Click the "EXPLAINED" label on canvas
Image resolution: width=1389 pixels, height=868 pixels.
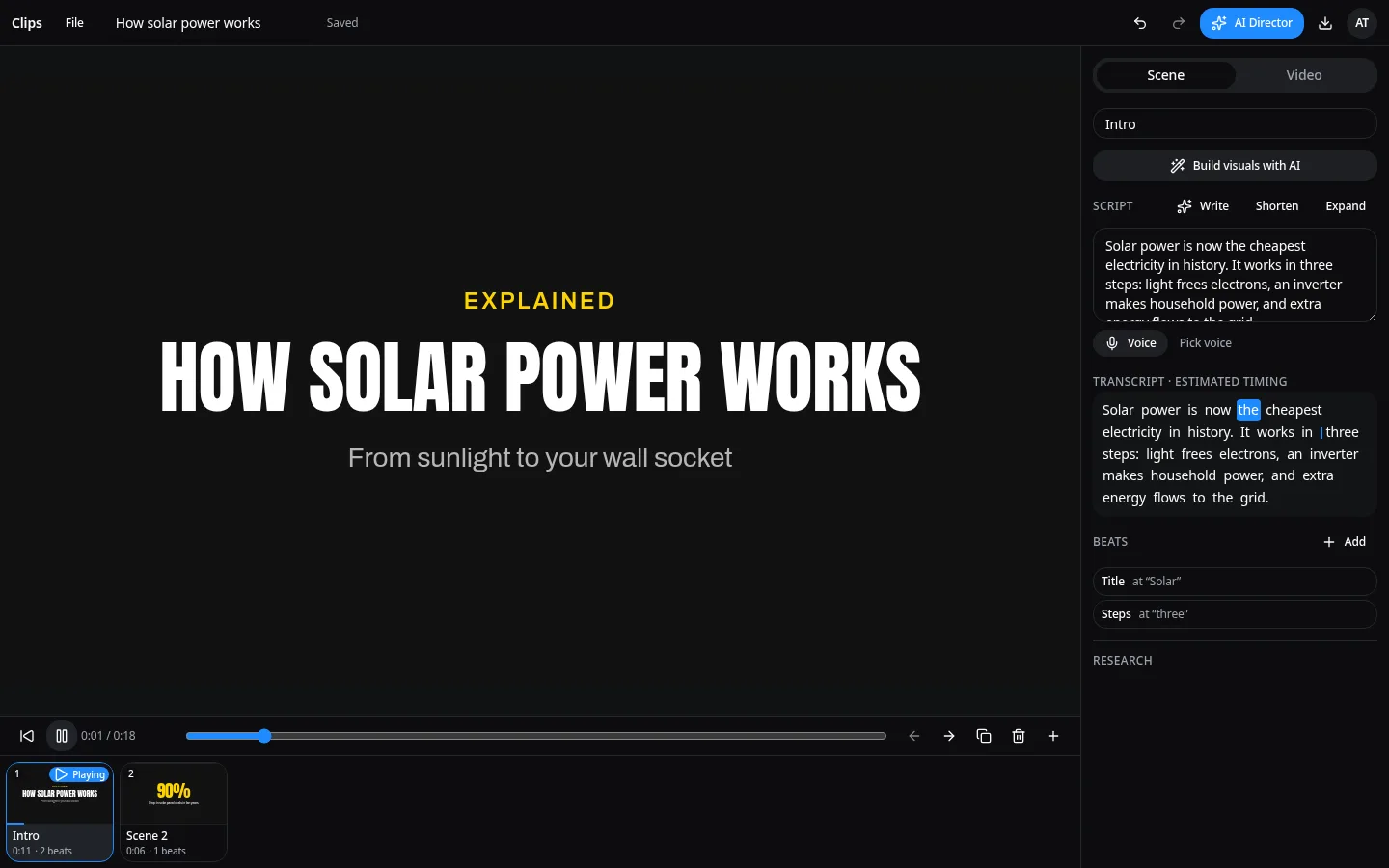540,301
